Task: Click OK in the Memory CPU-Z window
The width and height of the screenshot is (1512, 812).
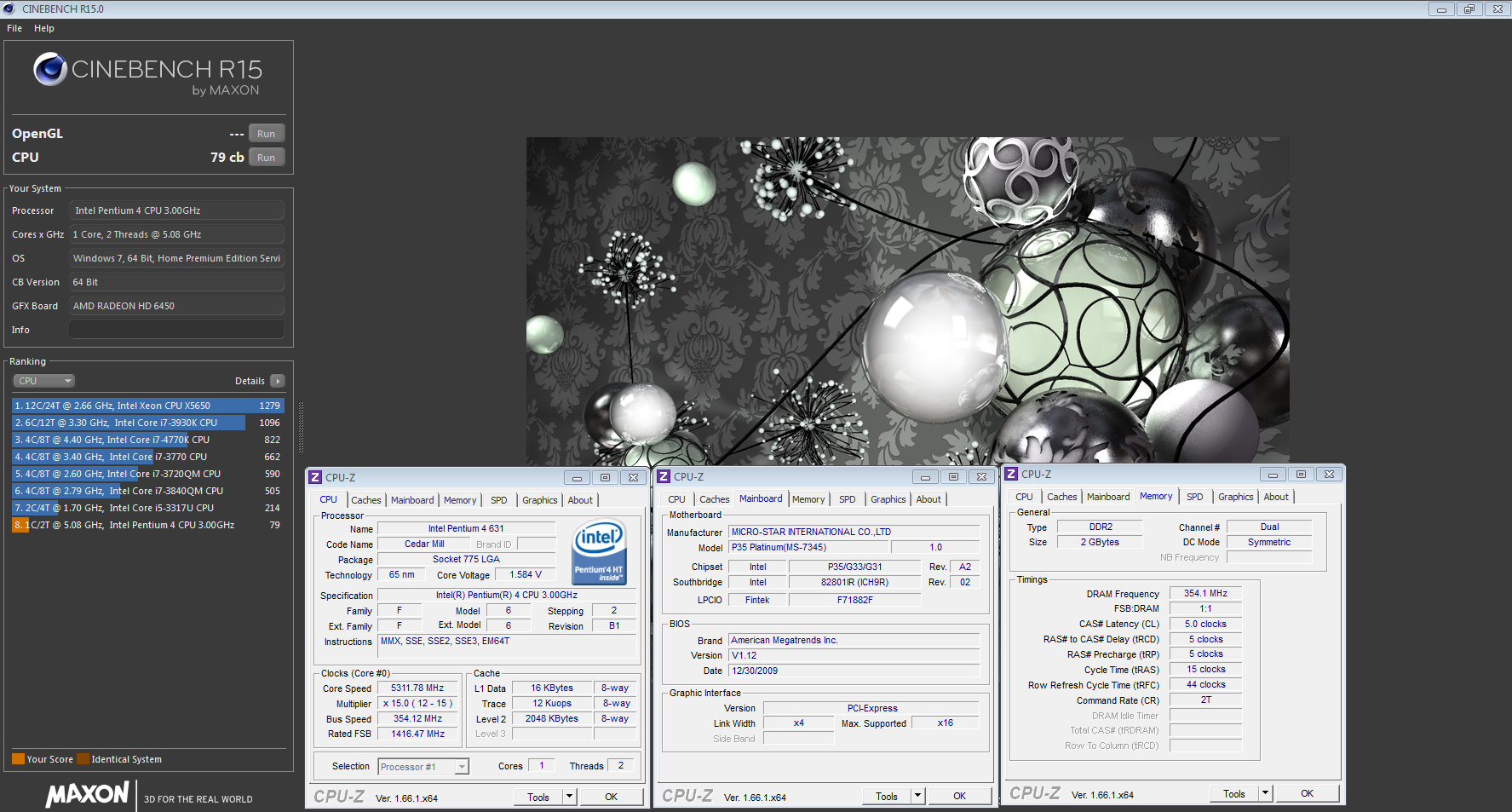Action: pyautogui.click(x=1307, y=793)
